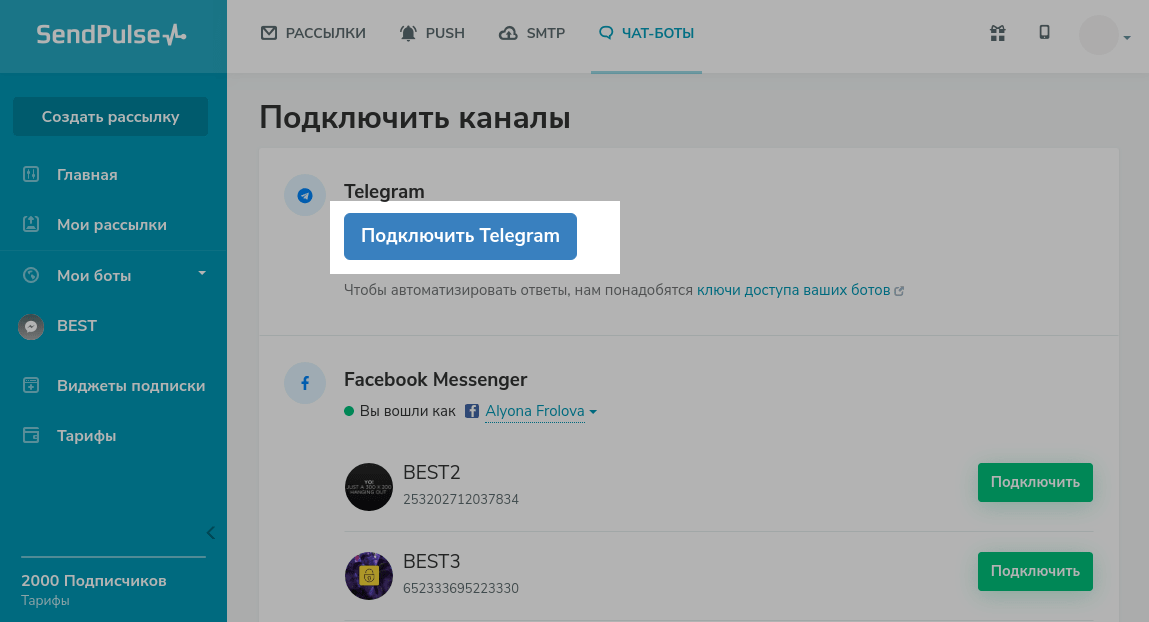
Task: Switch to the ЧАТ-БОТЫ tab
Action: 646,33
